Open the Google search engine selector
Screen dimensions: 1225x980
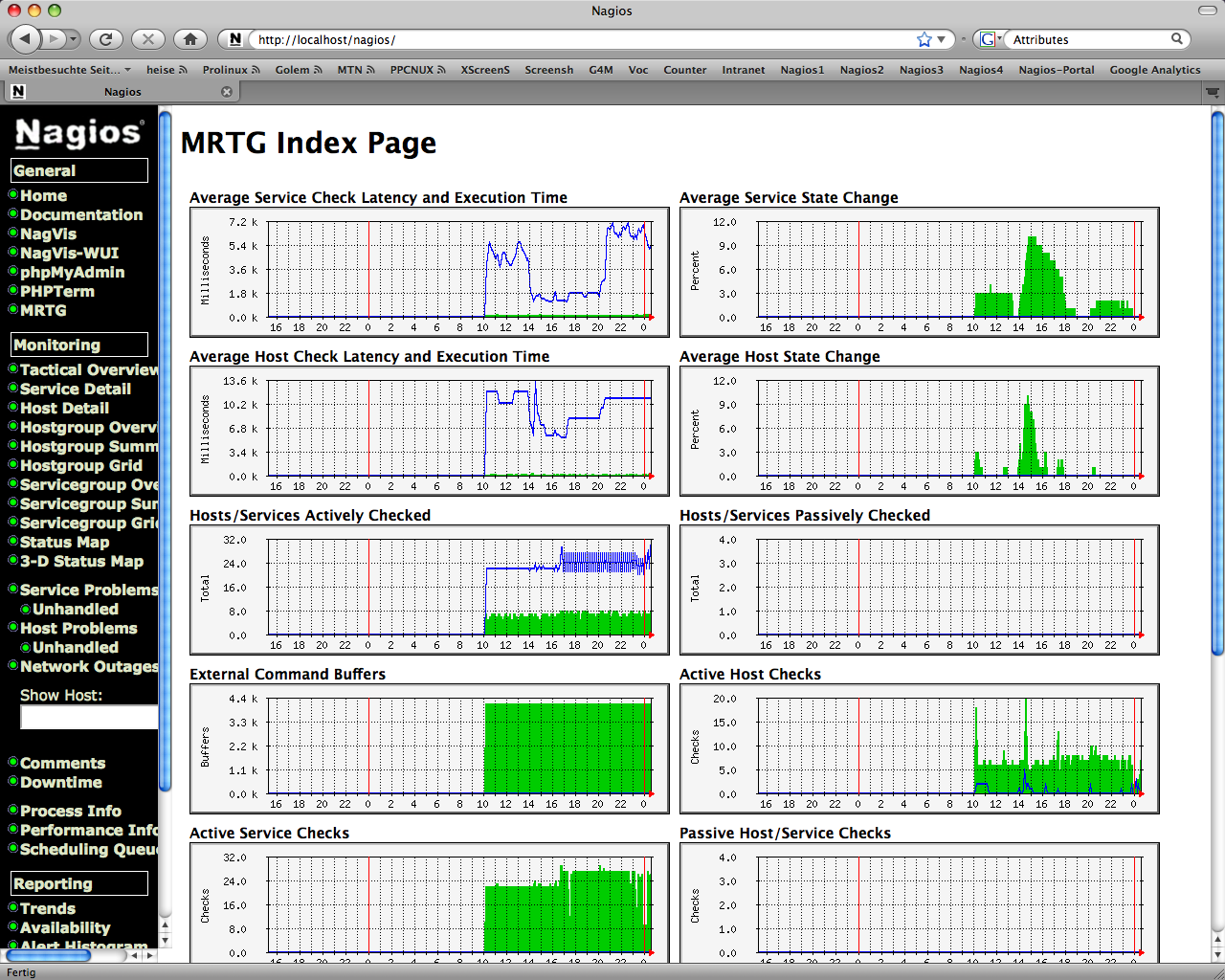pyautogui.click(x=990, y=39)
